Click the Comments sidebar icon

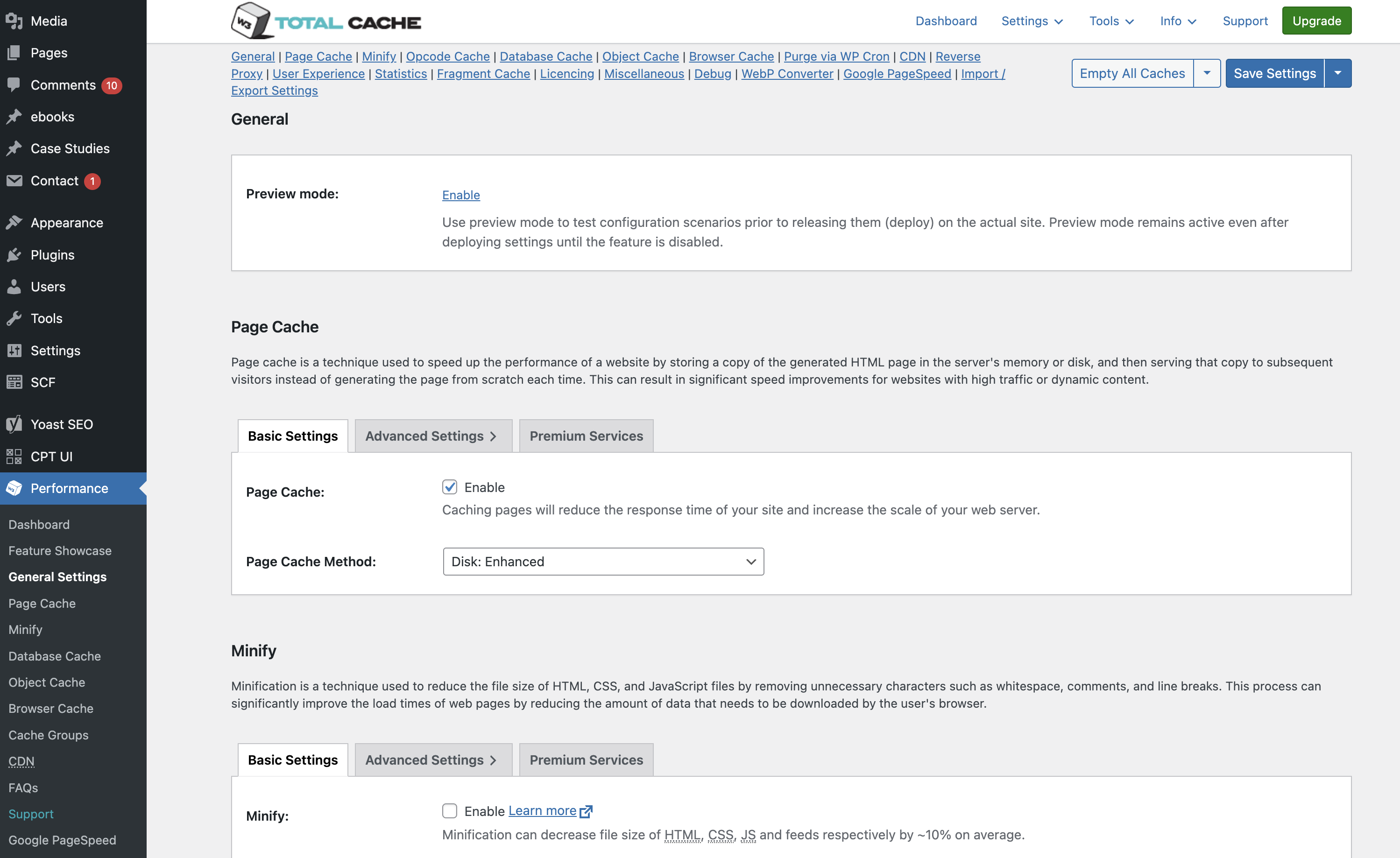[15, 84]
